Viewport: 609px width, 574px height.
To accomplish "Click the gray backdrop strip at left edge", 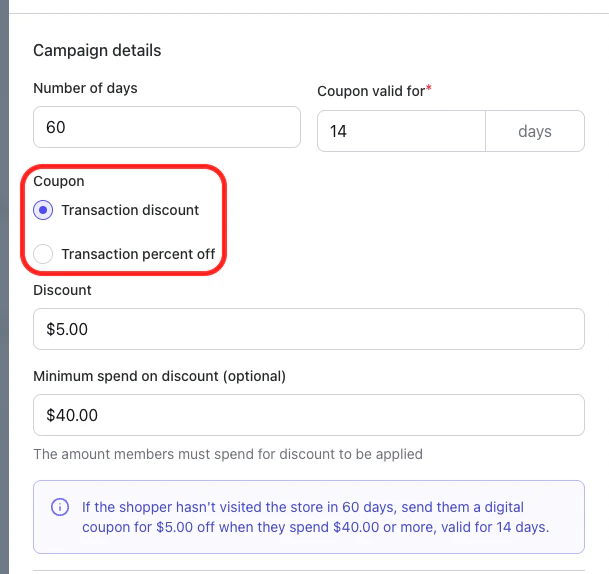I will (4, 300).
